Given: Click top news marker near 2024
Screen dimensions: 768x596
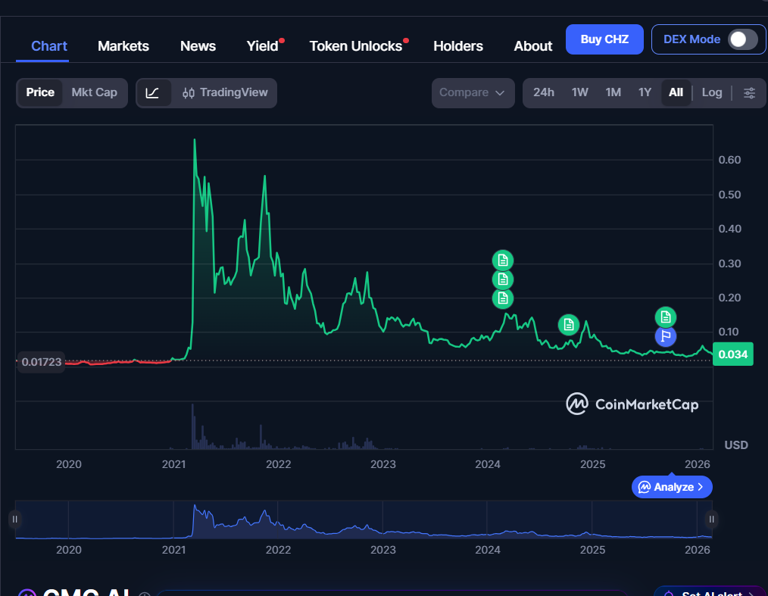Looking at the screenshot, I should (503, 260).
